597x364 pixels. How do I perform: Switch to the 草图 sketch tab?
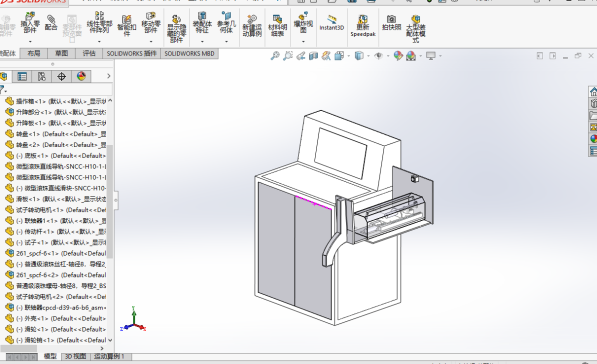(x=61, y=54)
